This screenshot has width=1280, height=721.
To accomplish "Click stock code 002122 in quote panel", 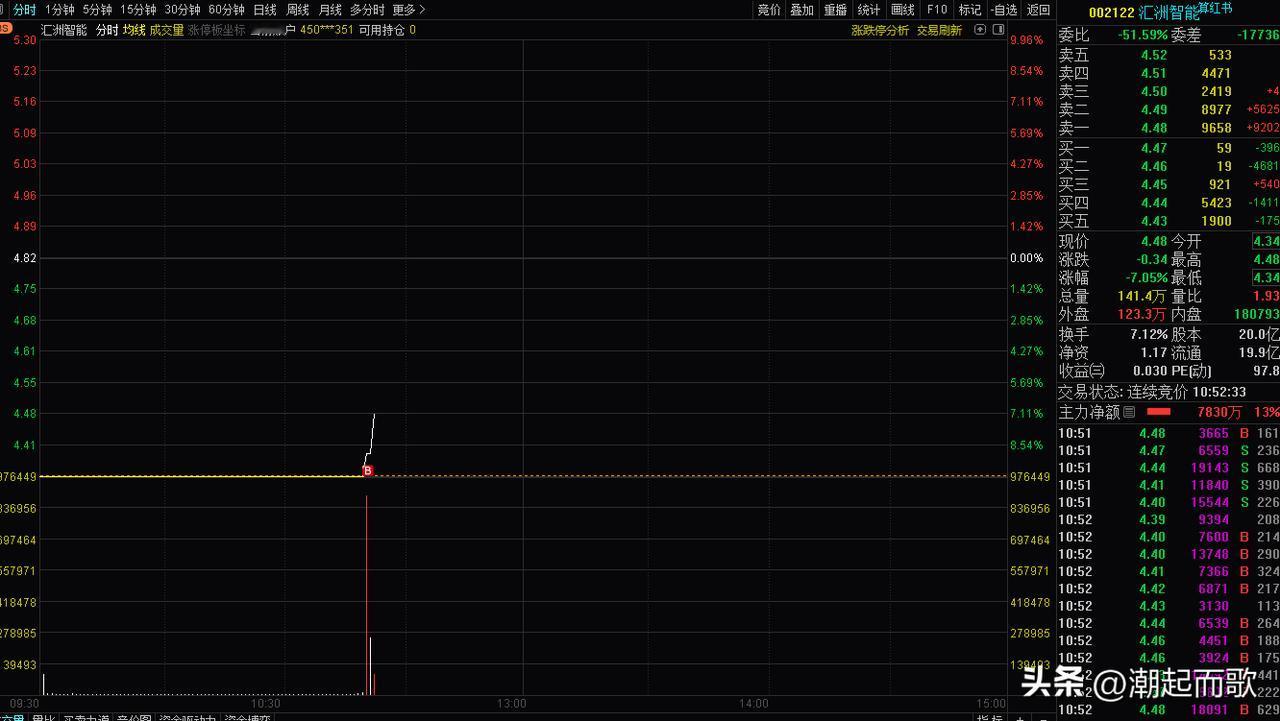I will pos(1111,12).
